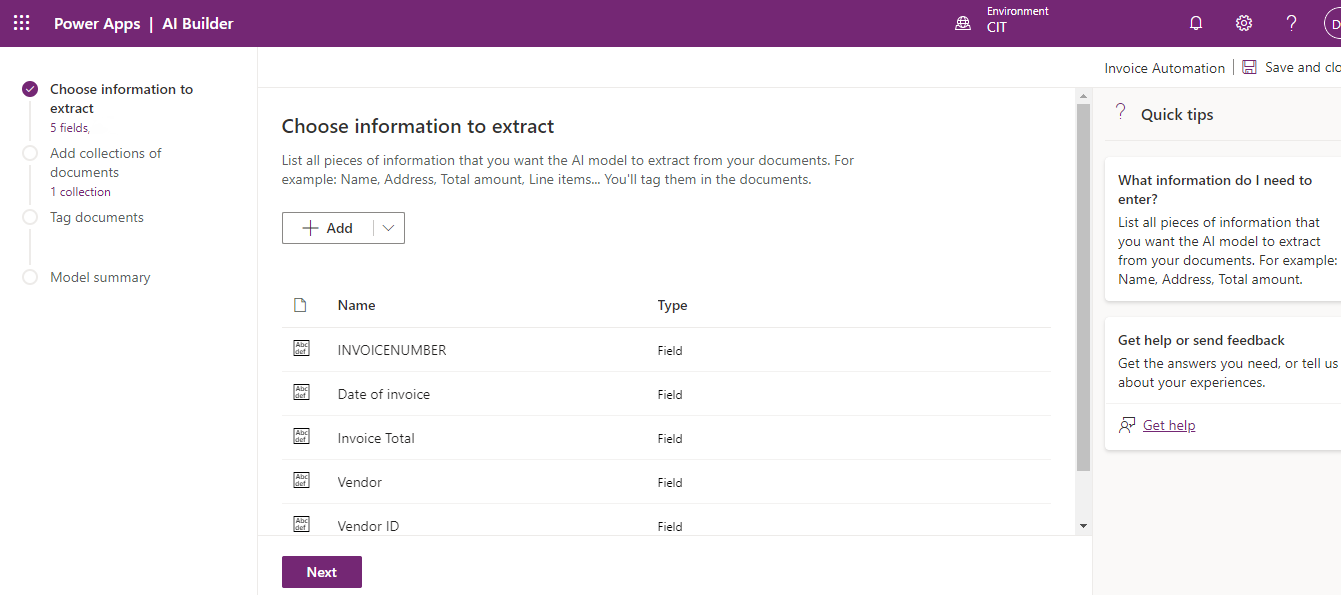
Task: Click the Power Apps title
Action: click(97, 23)
